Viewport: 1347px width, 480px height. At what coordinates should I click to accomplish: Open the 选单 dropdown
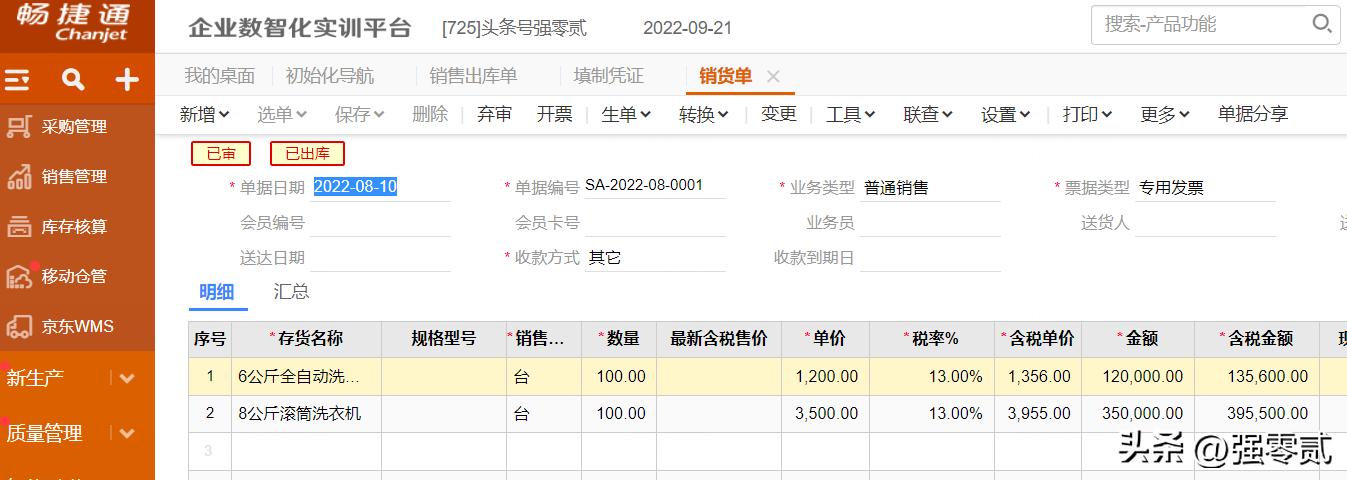(282, 115)
